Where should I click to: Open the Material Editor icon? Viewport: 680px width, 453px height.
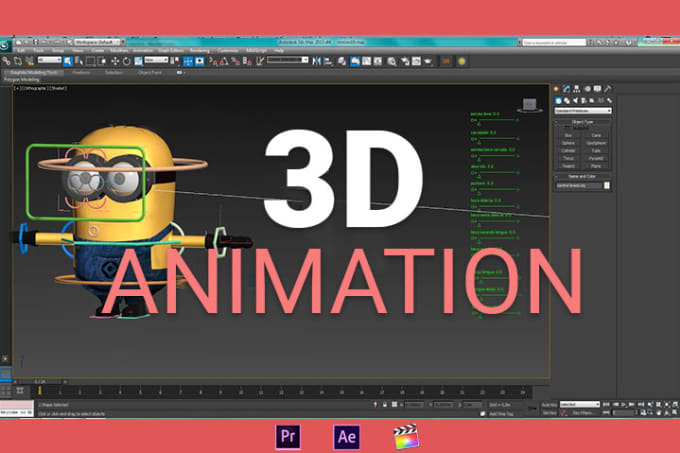click(392, 62)
